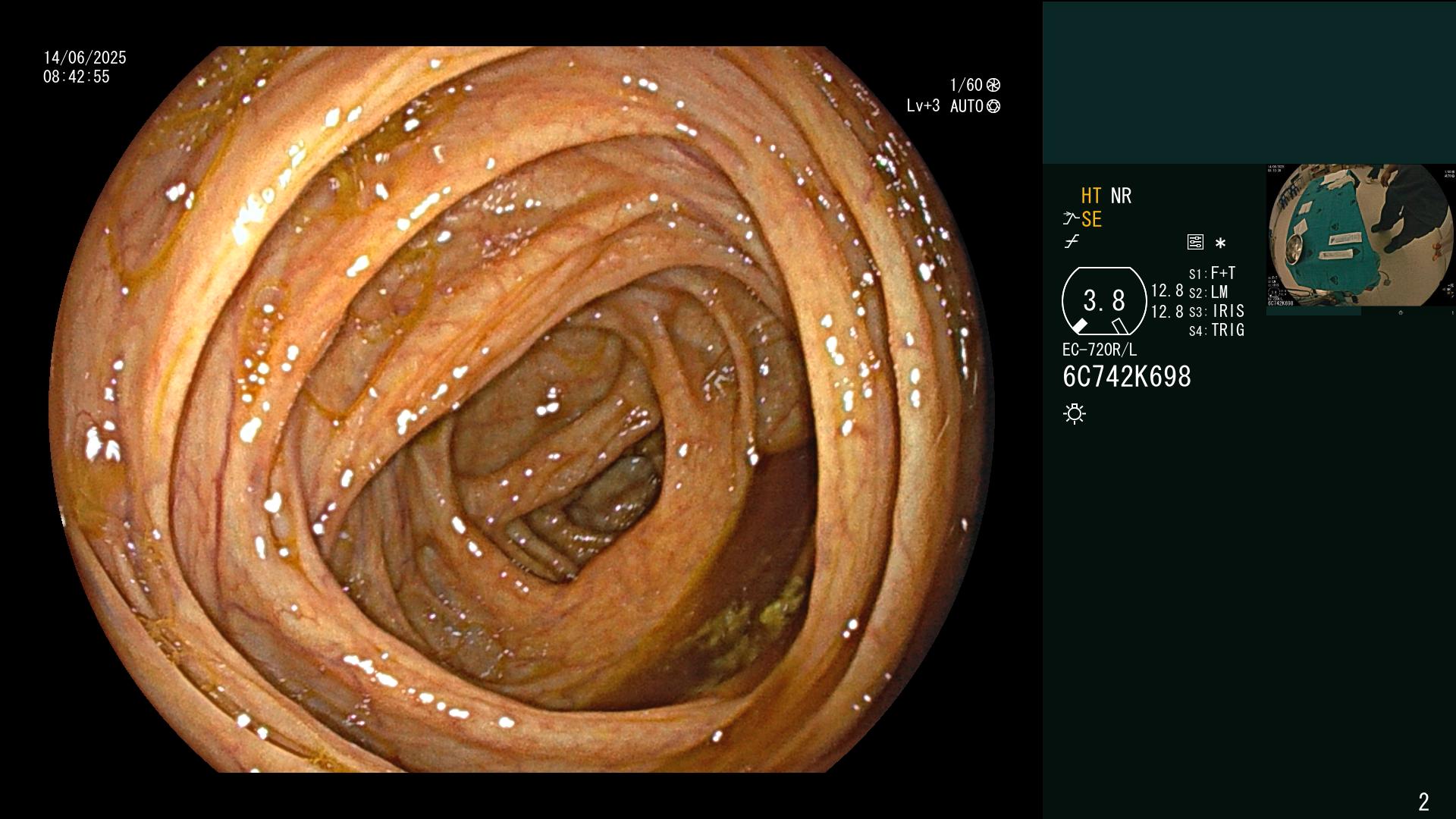The width and height of the screenshot is (1456, 819).
Task: Select the settings sliders icon
Action: 1195,242
